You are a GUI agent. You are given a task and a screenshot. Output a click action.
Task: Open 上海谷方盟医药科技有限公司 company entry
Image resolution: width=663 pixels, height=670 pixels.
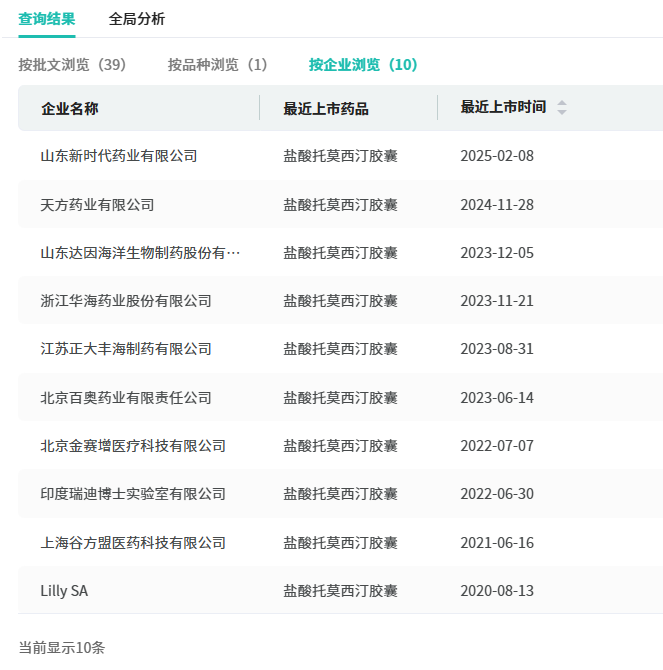tap(133, 543)
